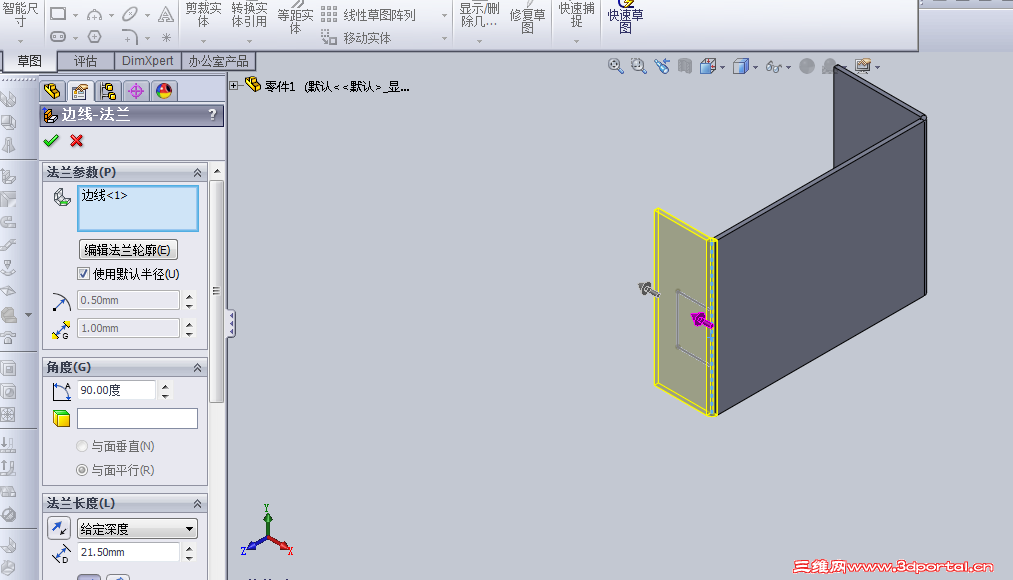Select 与面垂直 radio option
Image resolution: width=1013 pixels, height=580 pixels.
(x=82, y=446)
